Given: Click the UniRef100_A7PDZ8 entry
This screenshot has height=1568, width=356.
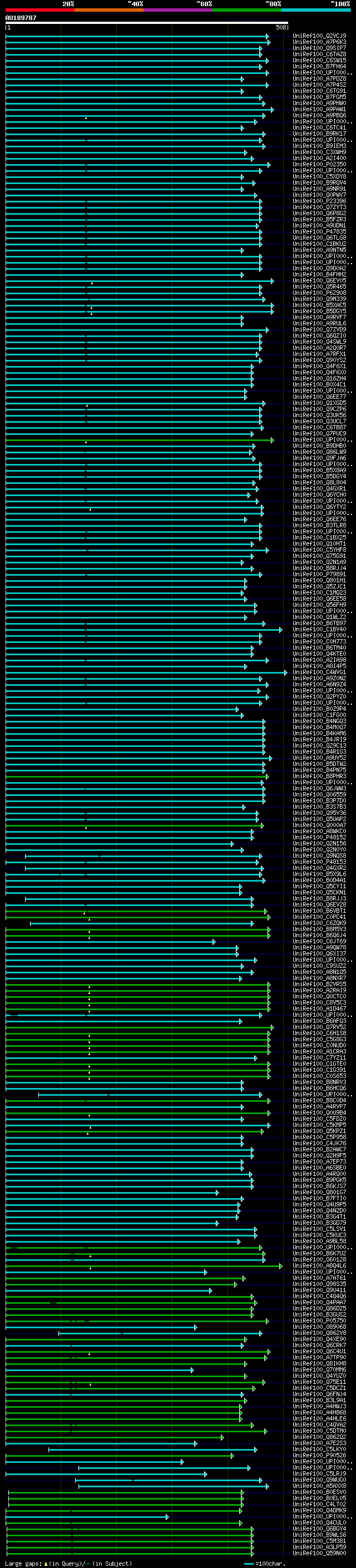Looking at the screenshot, I should click(x=319, y=78).
